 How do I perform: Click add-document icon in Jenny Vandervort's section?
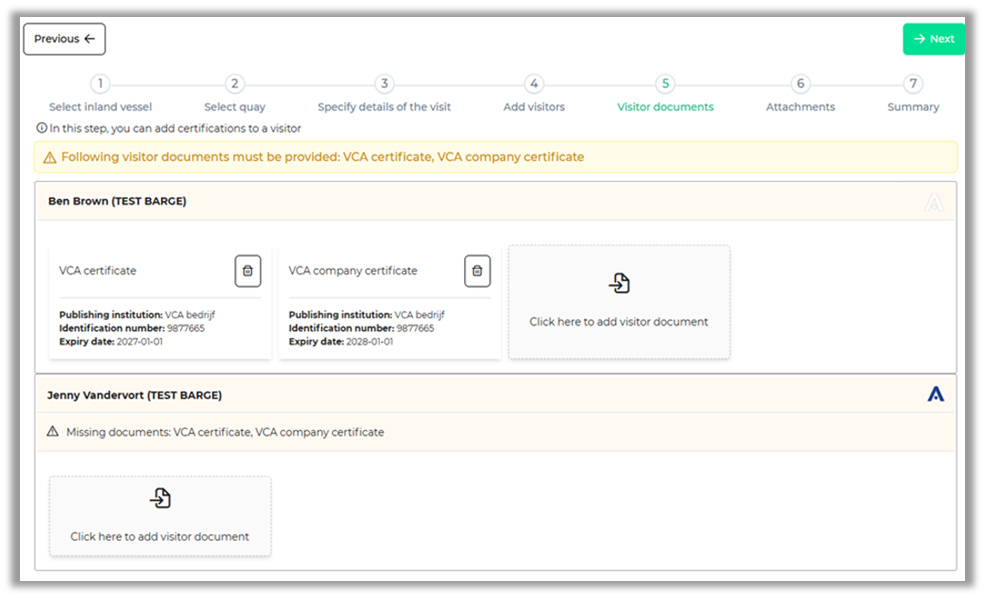160,498
